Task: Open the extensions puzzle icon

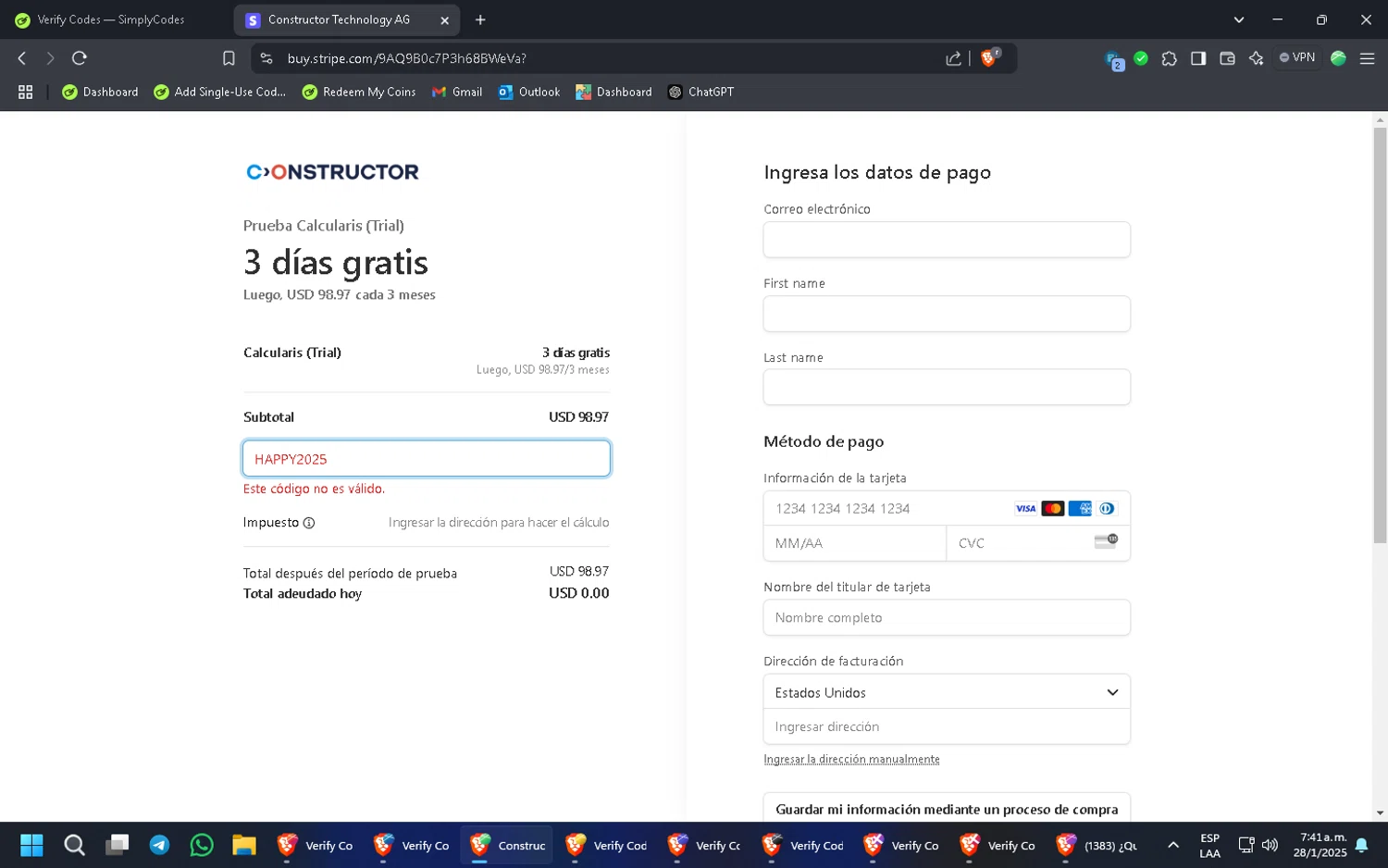Action: pyautogui.click(x=1170, y=58)
